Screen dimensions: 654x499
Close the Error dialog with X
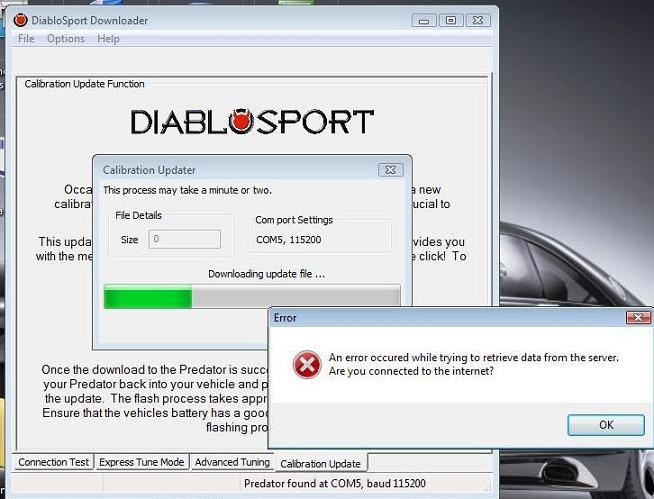[638, 318]
